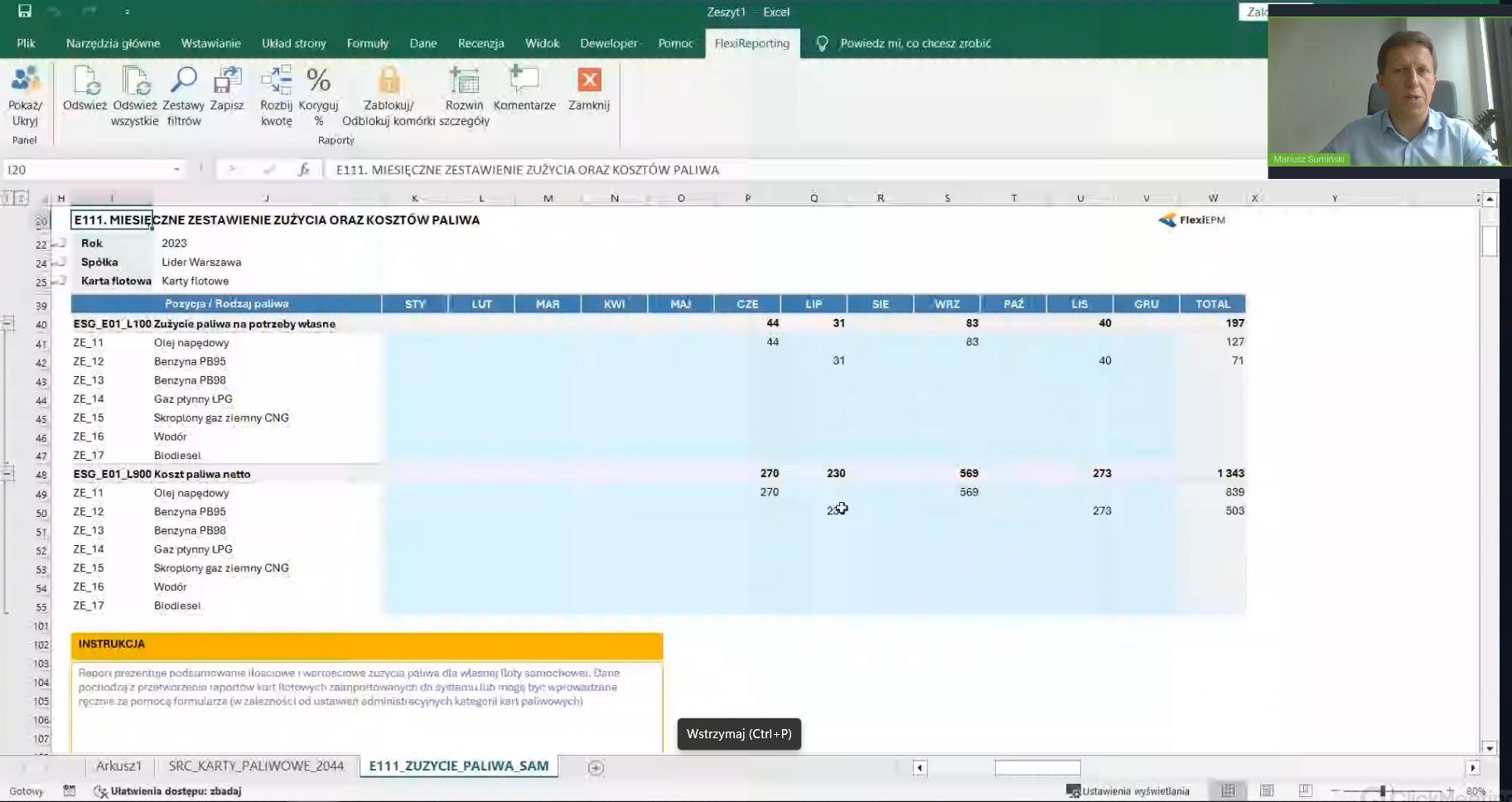
Task: Click the Wstrzymaj (Ctrl+P) button
Action: coord(739,734)
